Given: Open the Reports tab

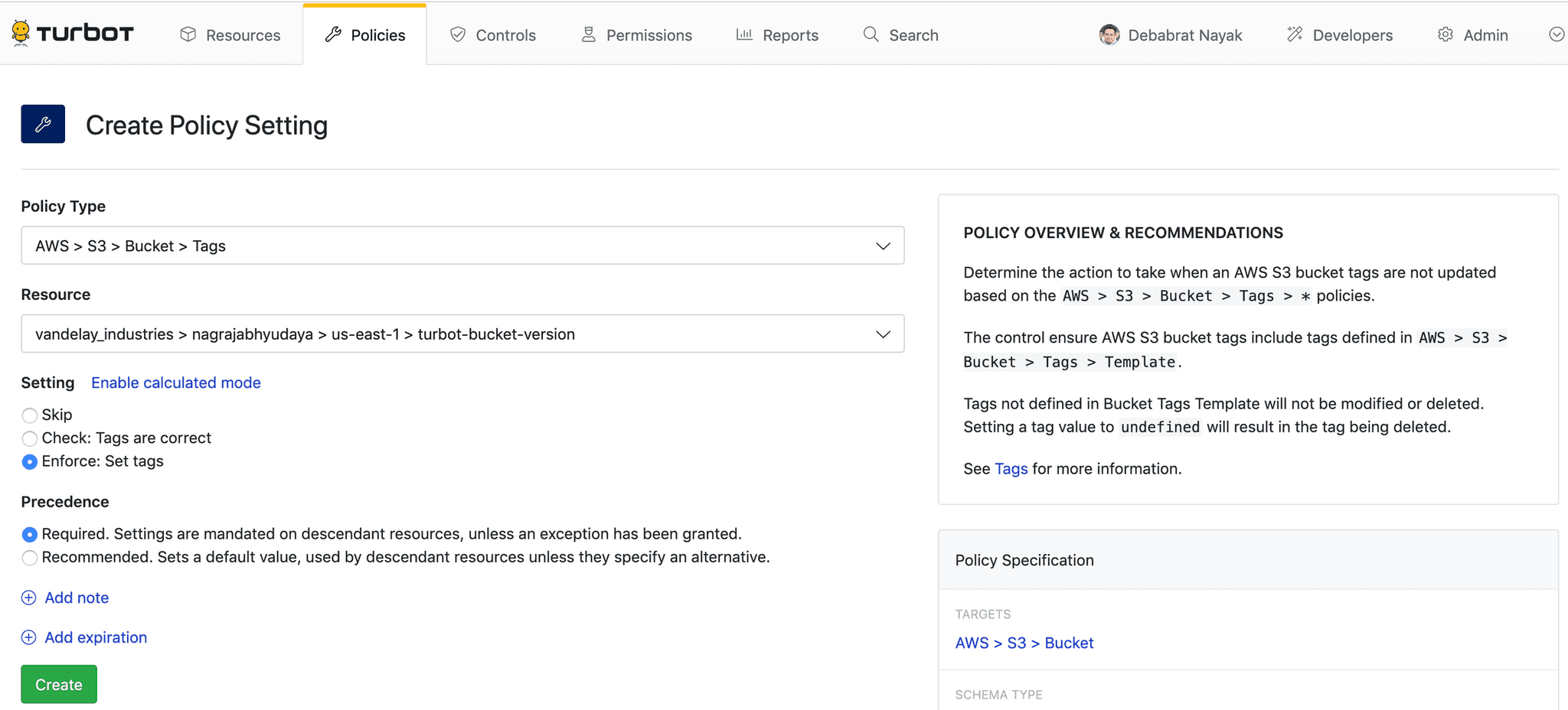Looking at the screenshot, I should pyautogui.click(x=777, y=34).
